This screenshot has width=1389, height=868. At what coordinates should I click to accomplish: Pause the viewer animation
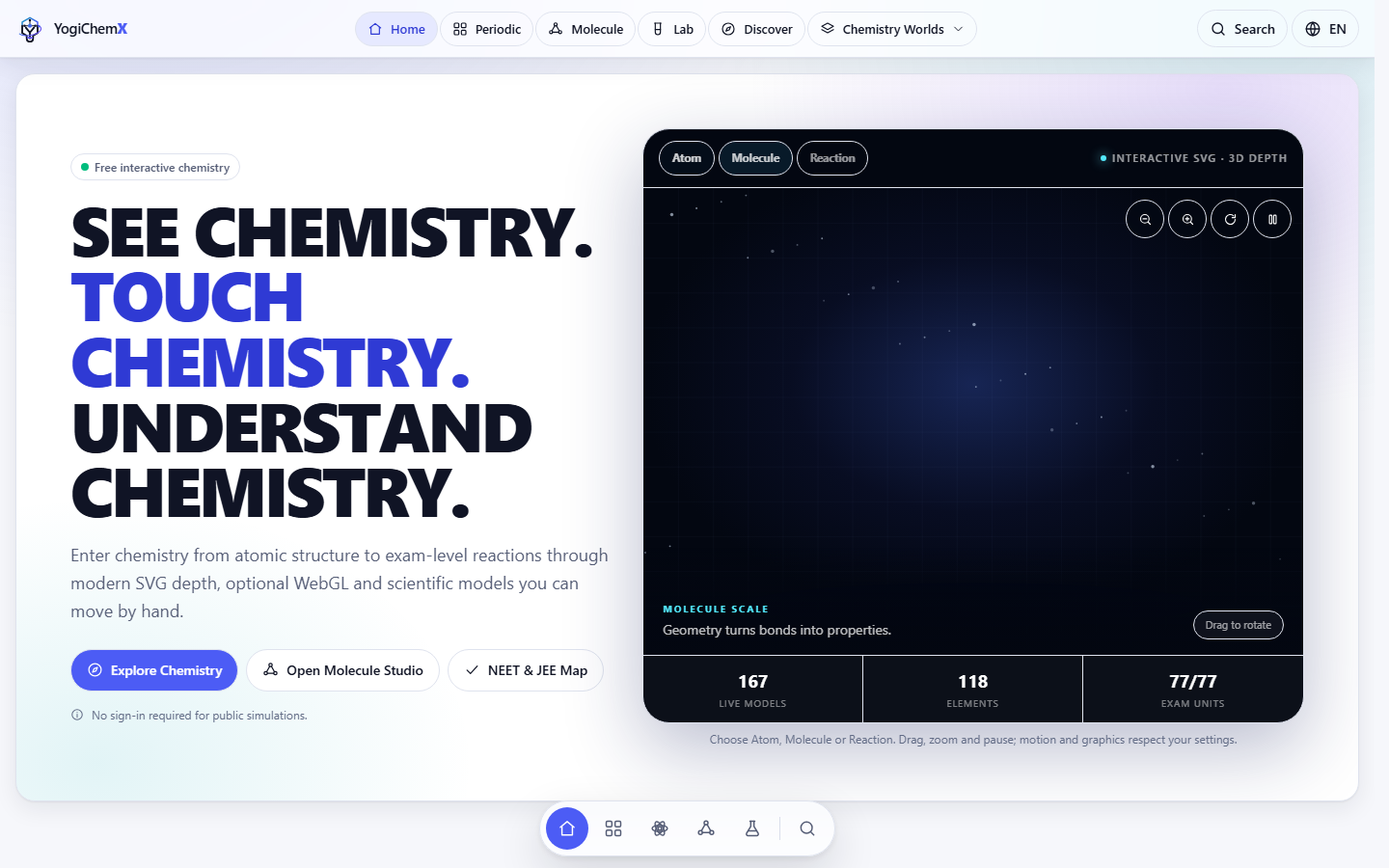1272,219
